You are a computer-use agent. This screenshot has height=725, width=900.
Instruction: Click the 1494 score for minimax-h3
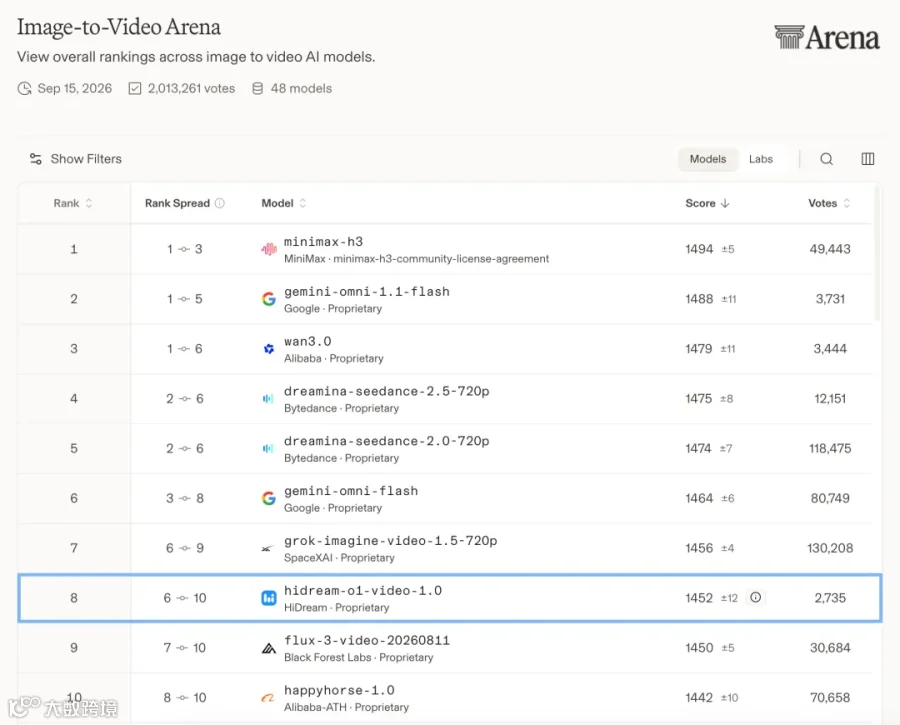coord(699,249)
